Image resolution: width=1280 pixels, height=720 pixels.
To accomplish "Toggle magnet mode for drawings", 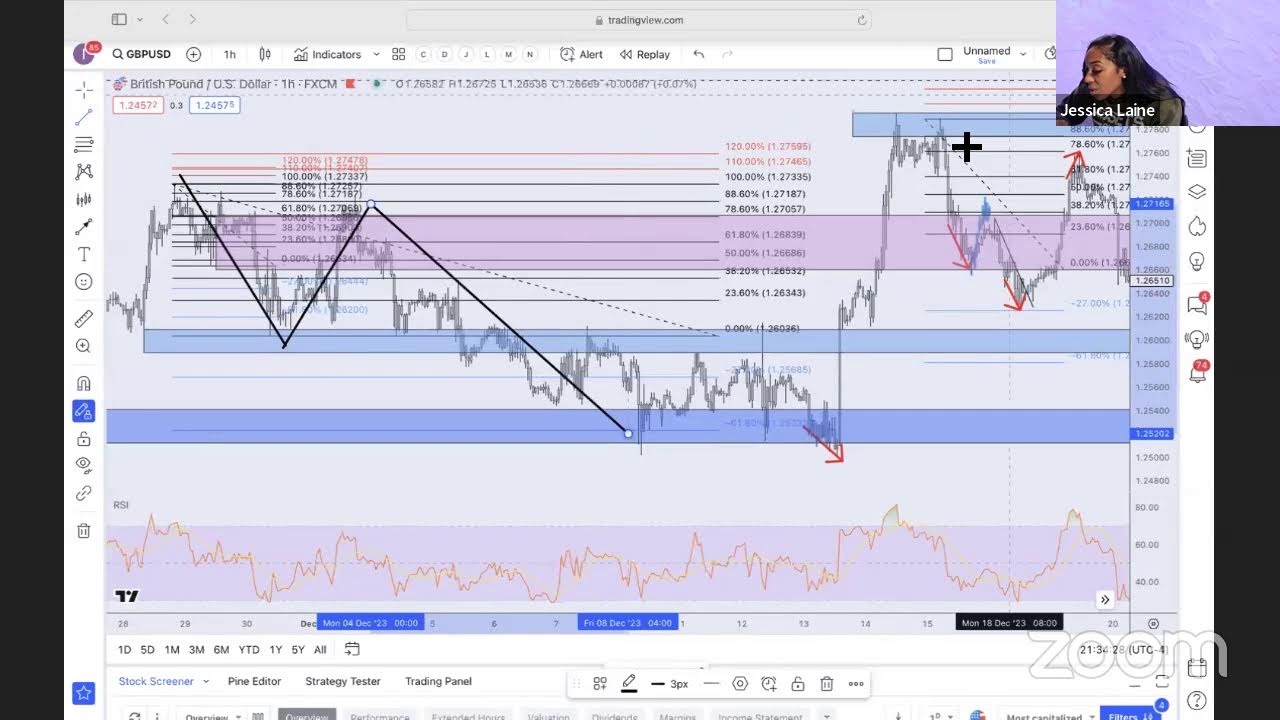I will point(84,383).
